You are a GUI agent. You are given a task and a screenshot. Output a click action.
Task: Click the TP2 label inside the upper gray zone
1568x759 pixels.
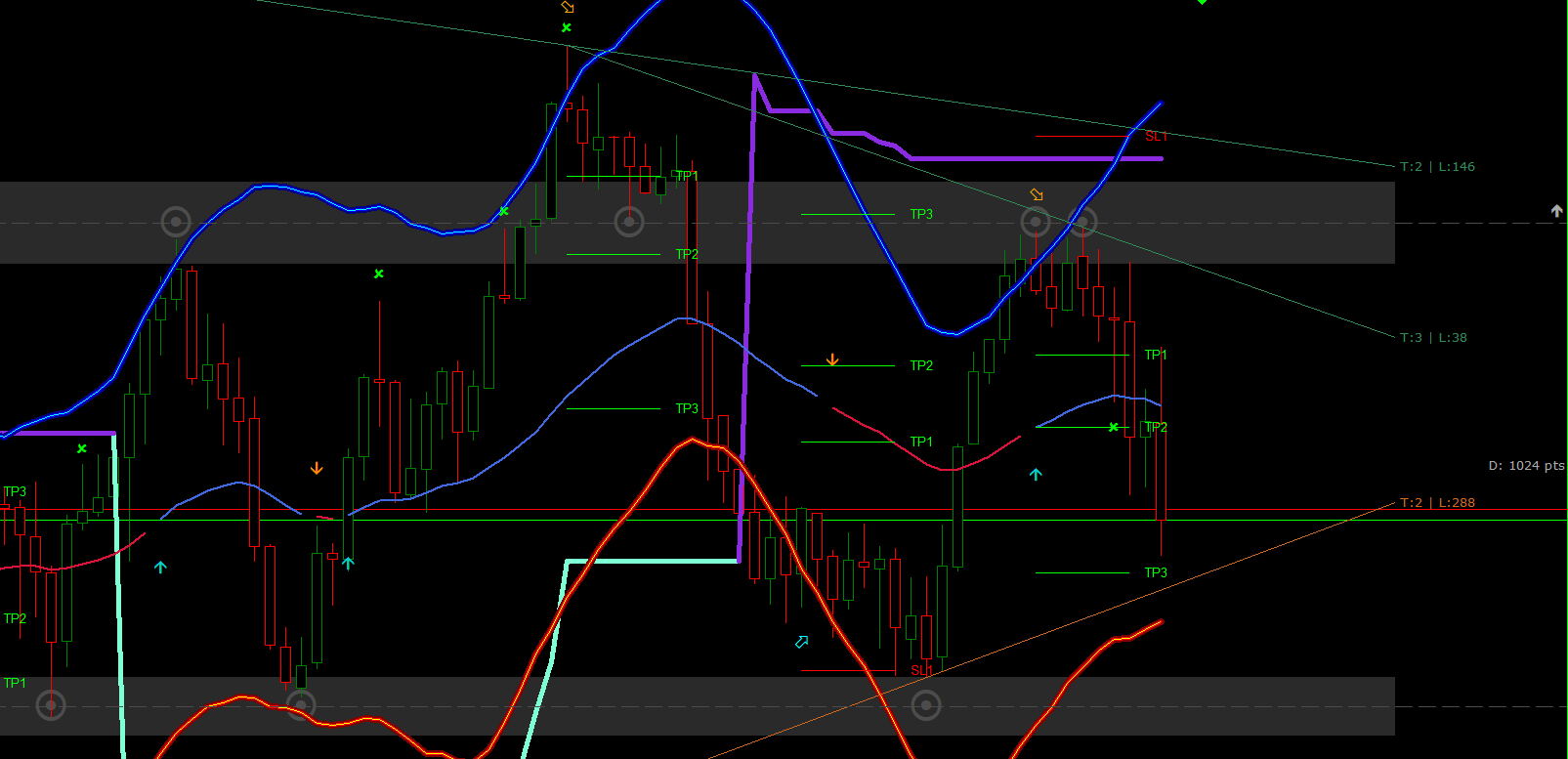pos(687,254)
